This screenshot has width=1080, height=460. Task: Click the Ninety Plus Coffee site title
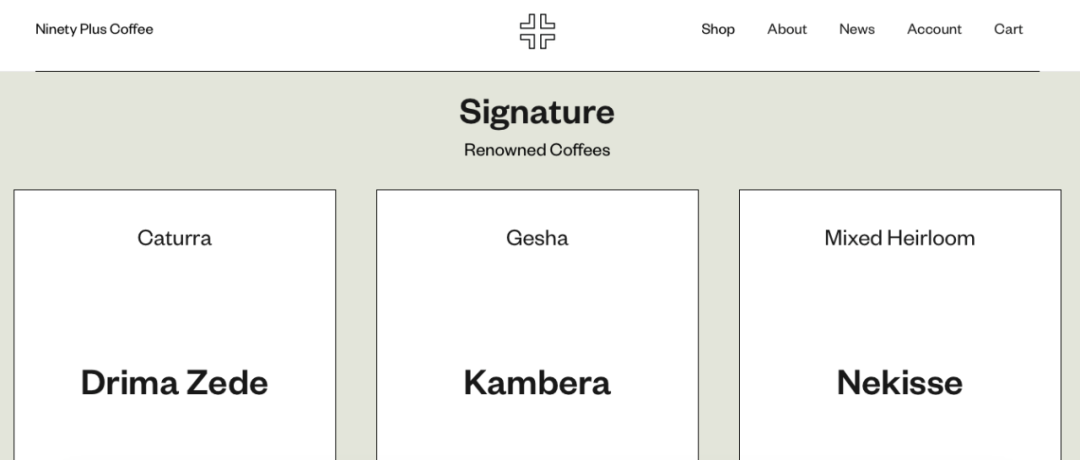[94, 29]
